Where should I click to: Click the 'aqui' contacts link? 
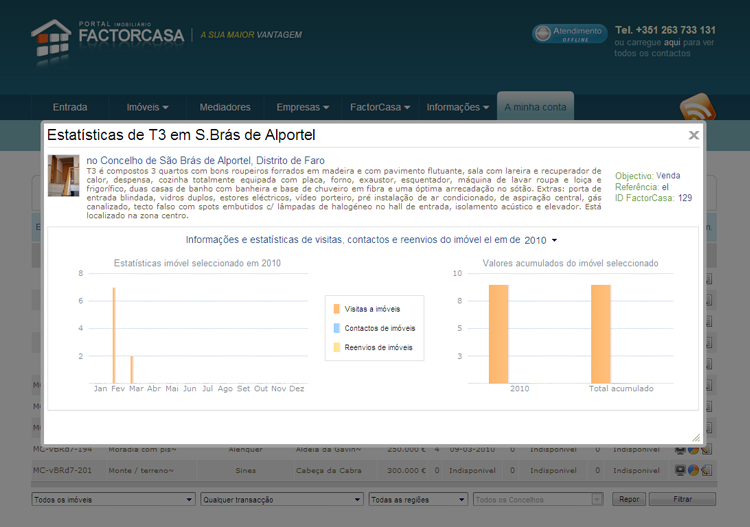tap(672, 42)
